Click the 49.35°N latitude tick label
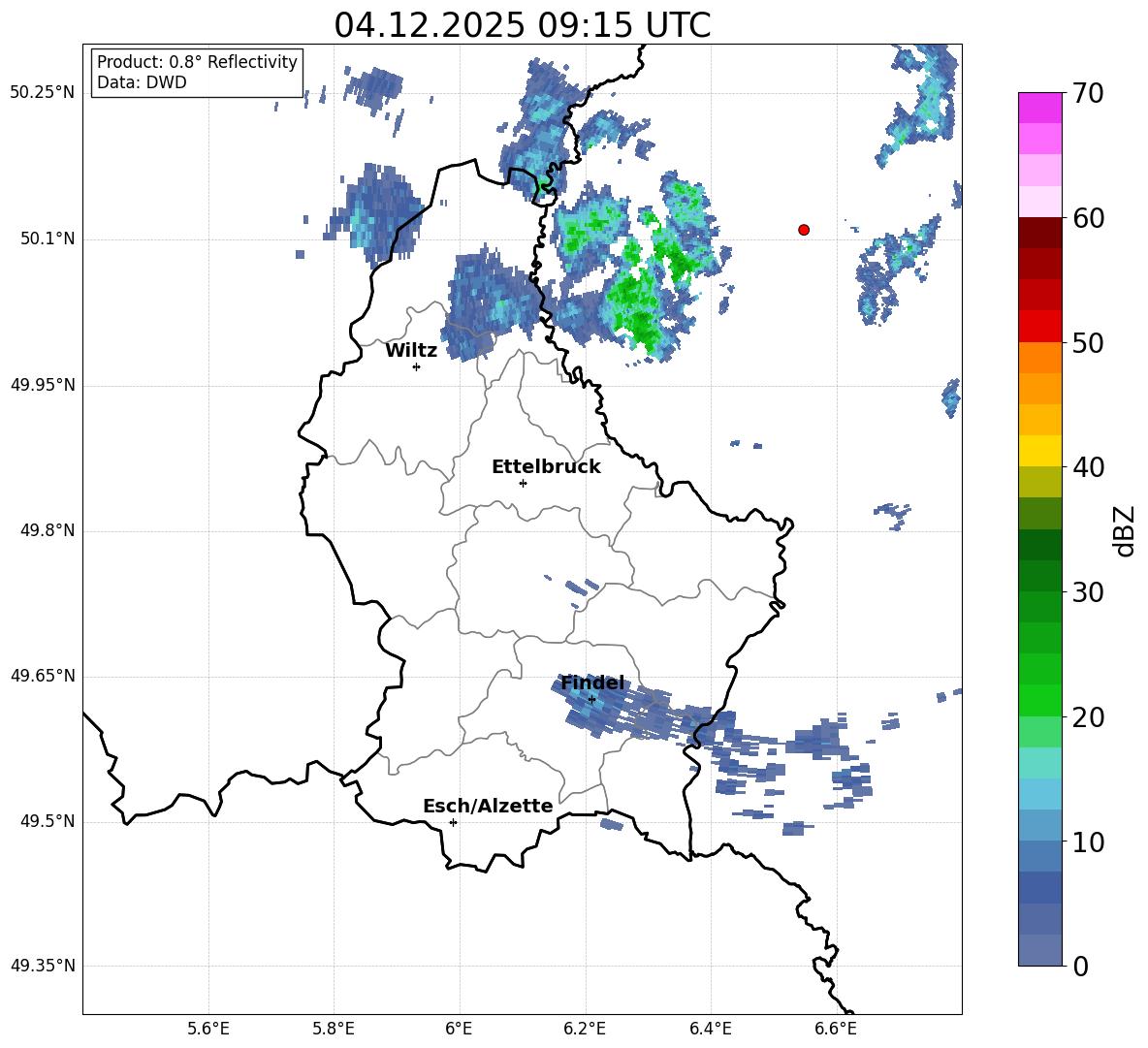Screen dimensions: 1148x1048 [43, 966]
